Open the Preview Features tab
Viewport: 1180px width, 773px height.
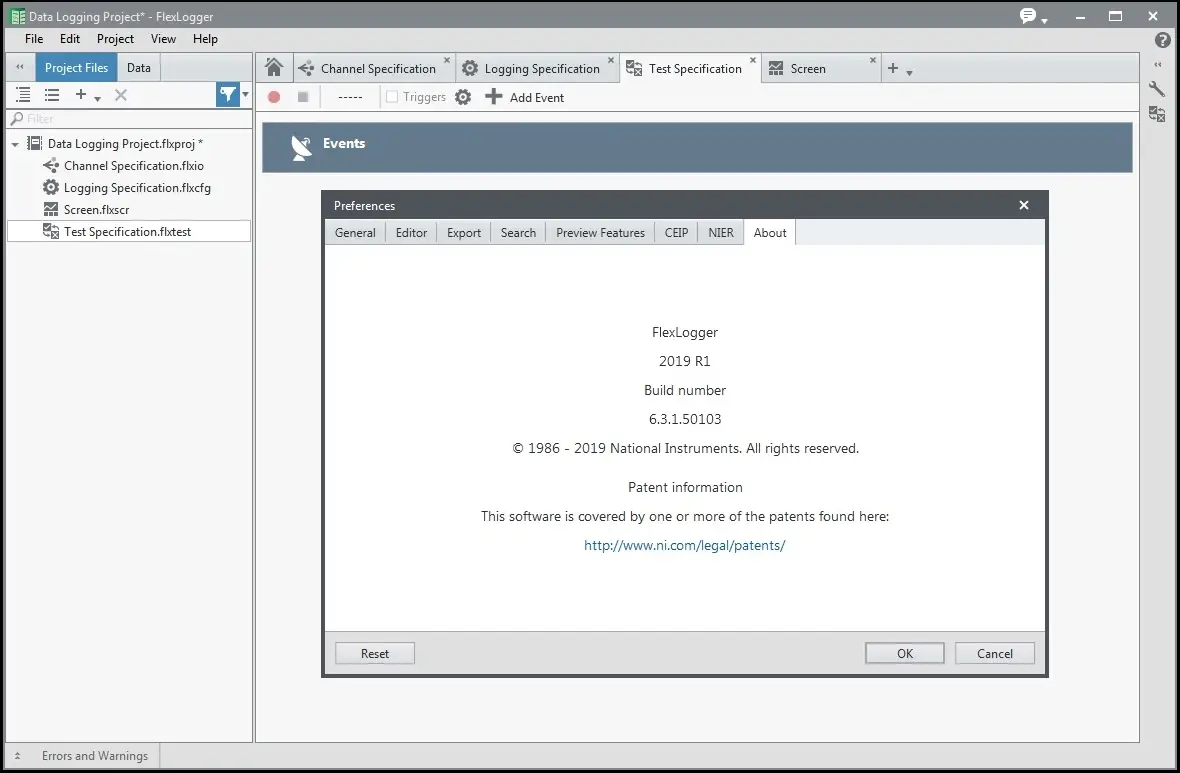click(x=601, y=233)
